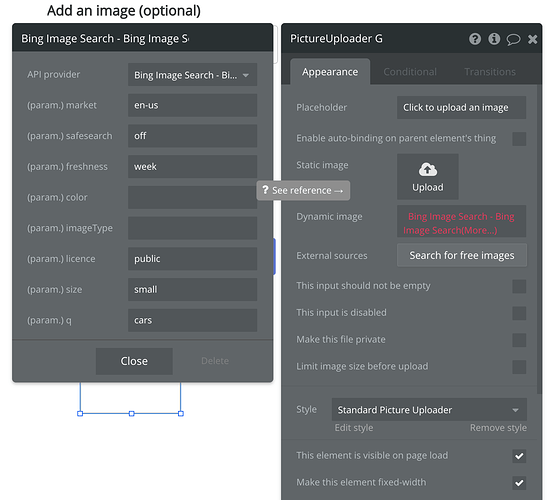Image resolution: width=557 pixels, height=500 pixels.
Task: Click the Close button in Bing Image Search popup
Action: [x=134, y=361]
